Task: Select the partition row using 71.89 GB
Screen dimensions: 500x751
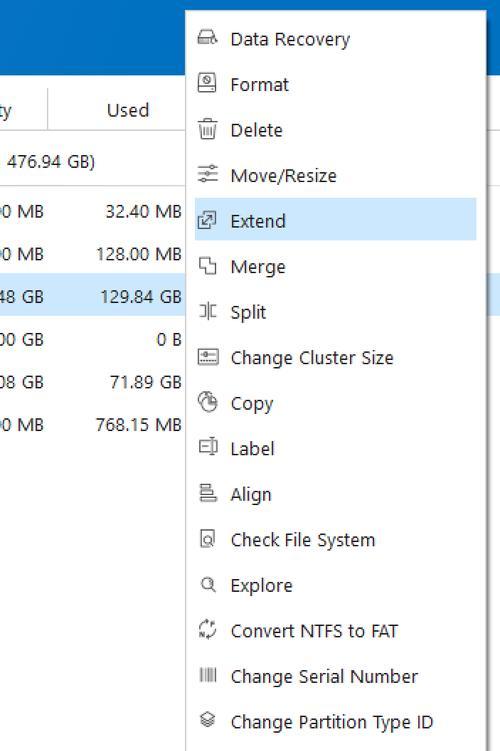Action: click(92, 382)
